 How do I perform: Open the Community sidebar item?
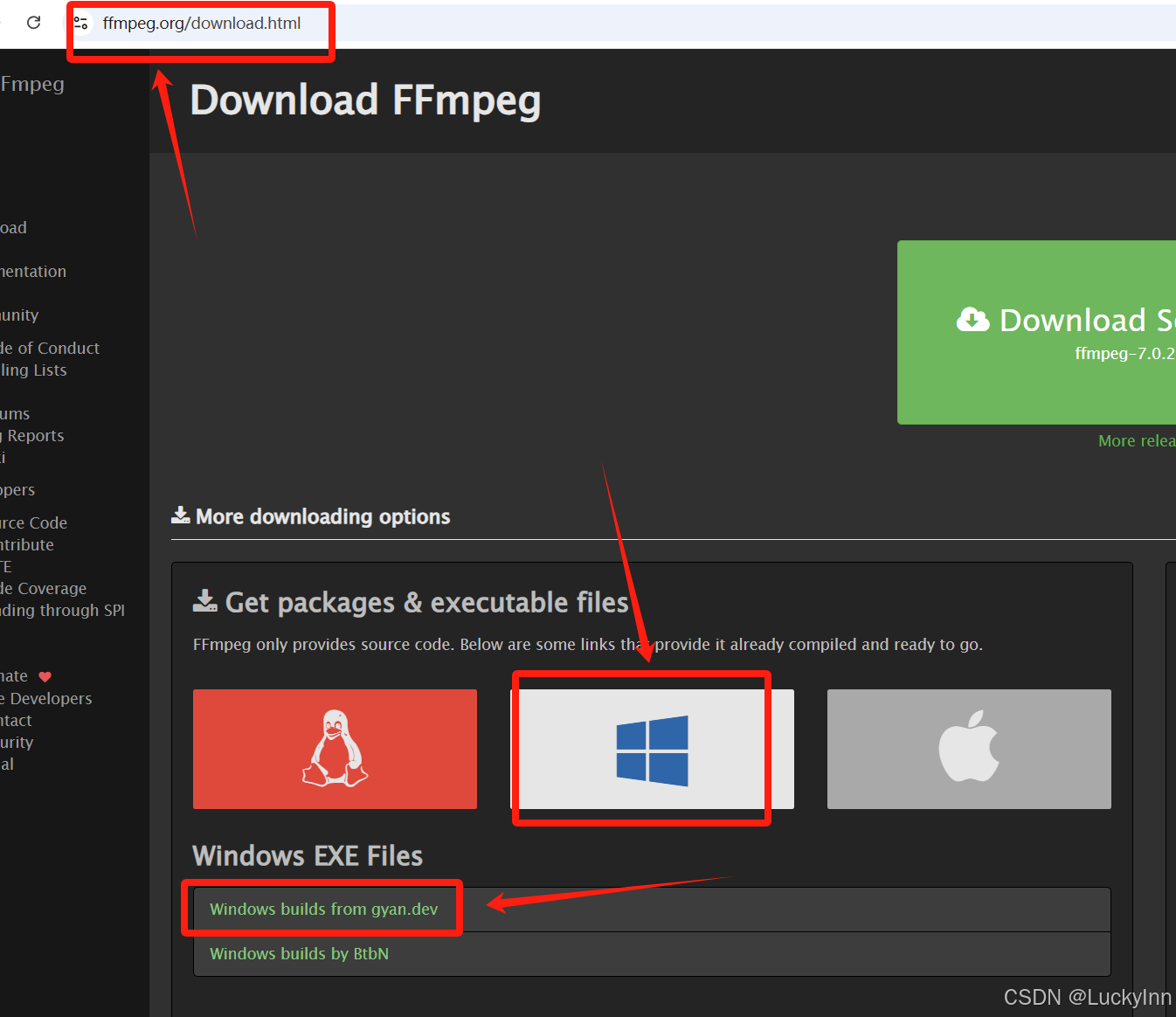[19, 315]
